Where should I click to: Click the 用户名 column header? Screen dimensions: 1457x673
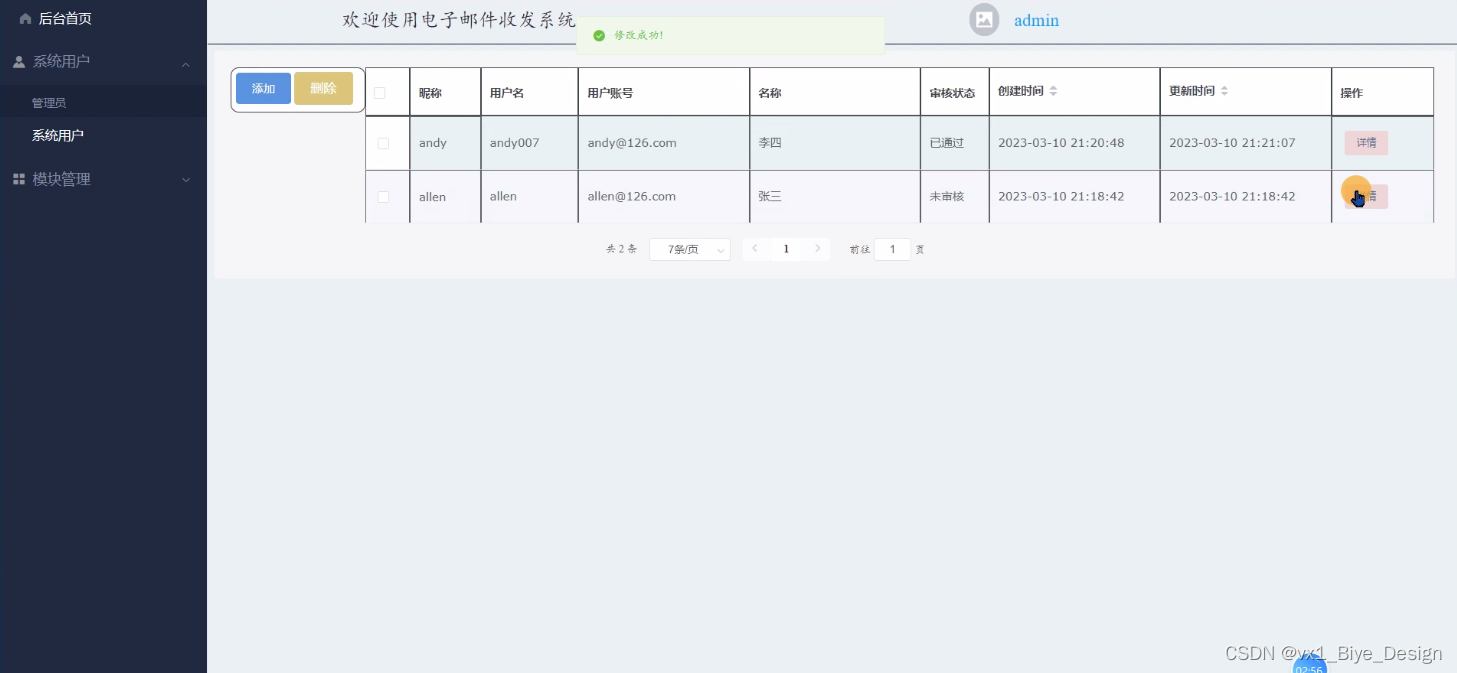pyautogui.click(x=507, y=93)
